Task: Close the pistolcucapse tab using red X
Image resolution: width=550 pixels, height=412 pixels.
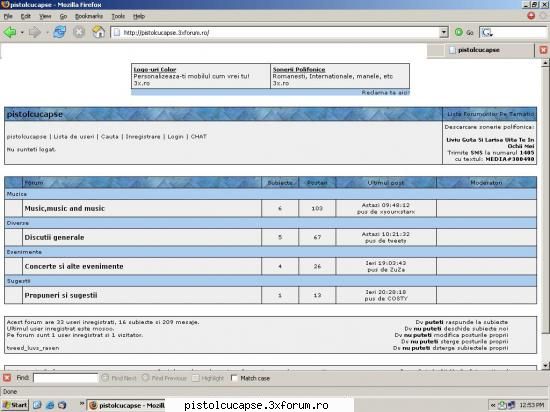Action: [543, 50]
